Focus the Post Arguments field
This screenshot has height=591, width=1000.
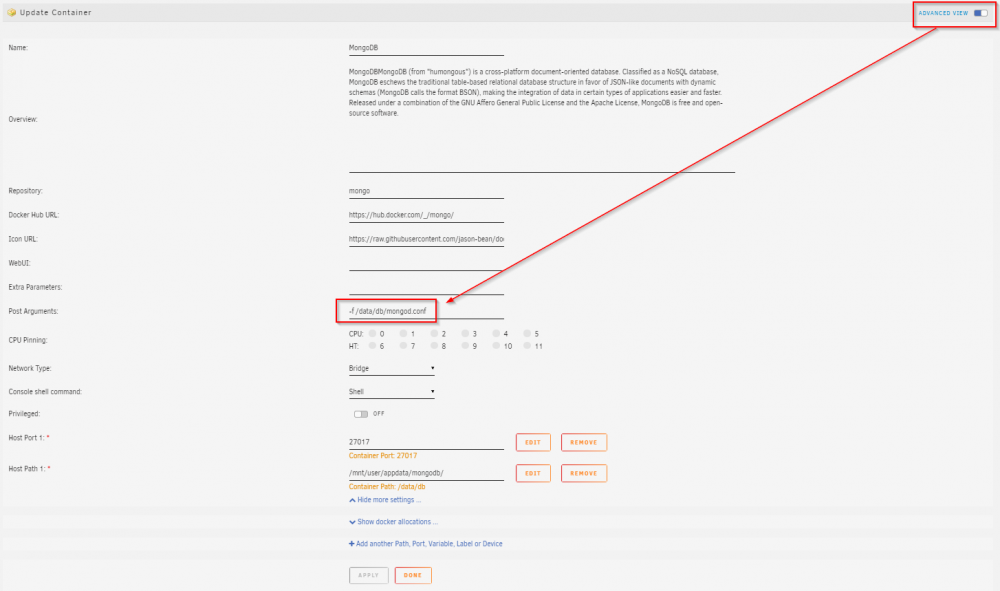coord(426,311)
